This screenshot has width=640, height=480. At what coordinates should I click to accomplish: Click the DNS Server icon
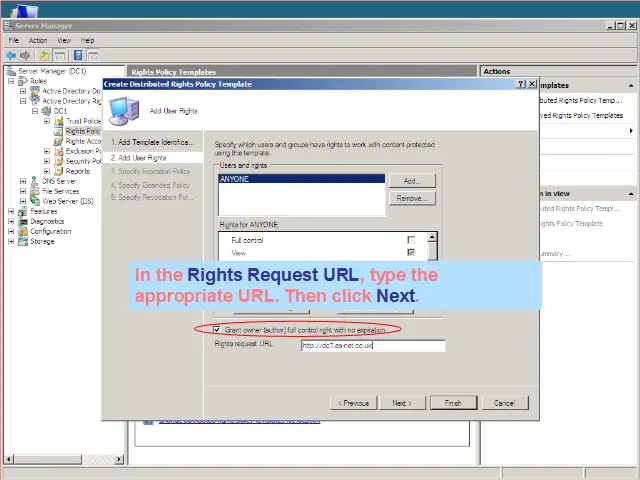pyautogui.click(x=35, y=181)
